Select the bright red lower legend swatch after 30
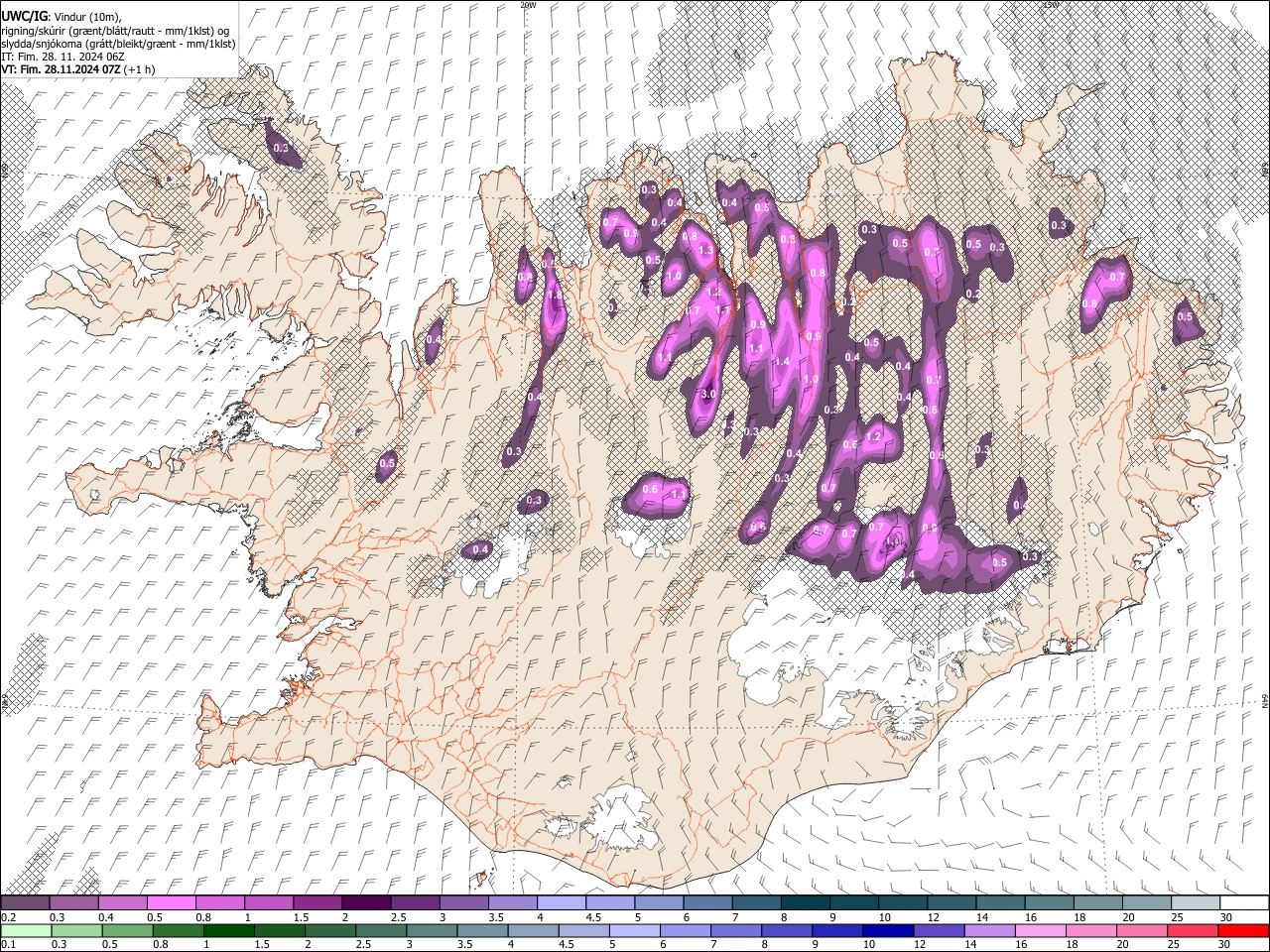The width and height of the screenshot is (1270, 952). coord(1243,930)
